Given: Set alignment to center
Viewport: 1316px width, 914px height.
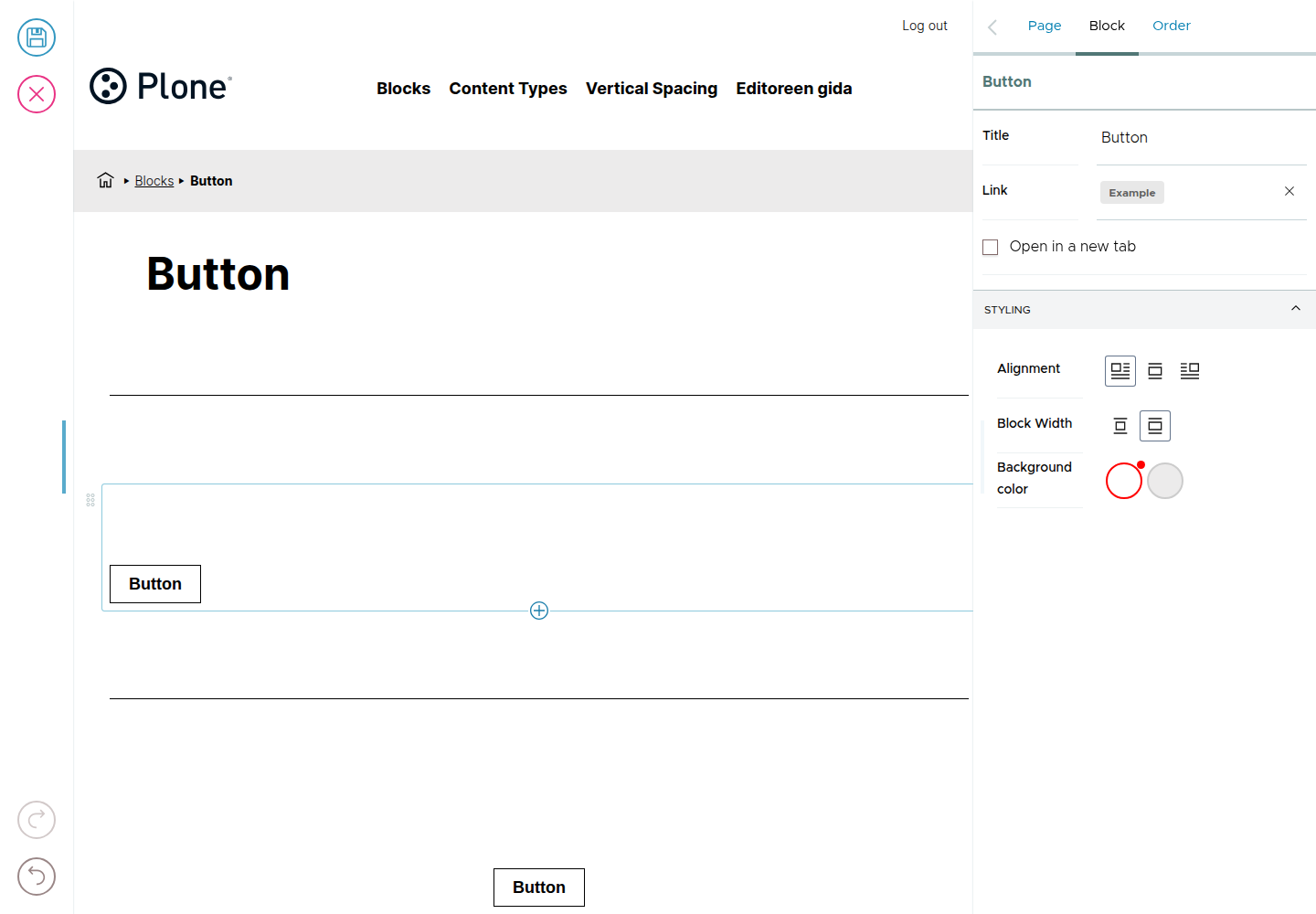Looking at the screenshot, I should pos(1155,370).
